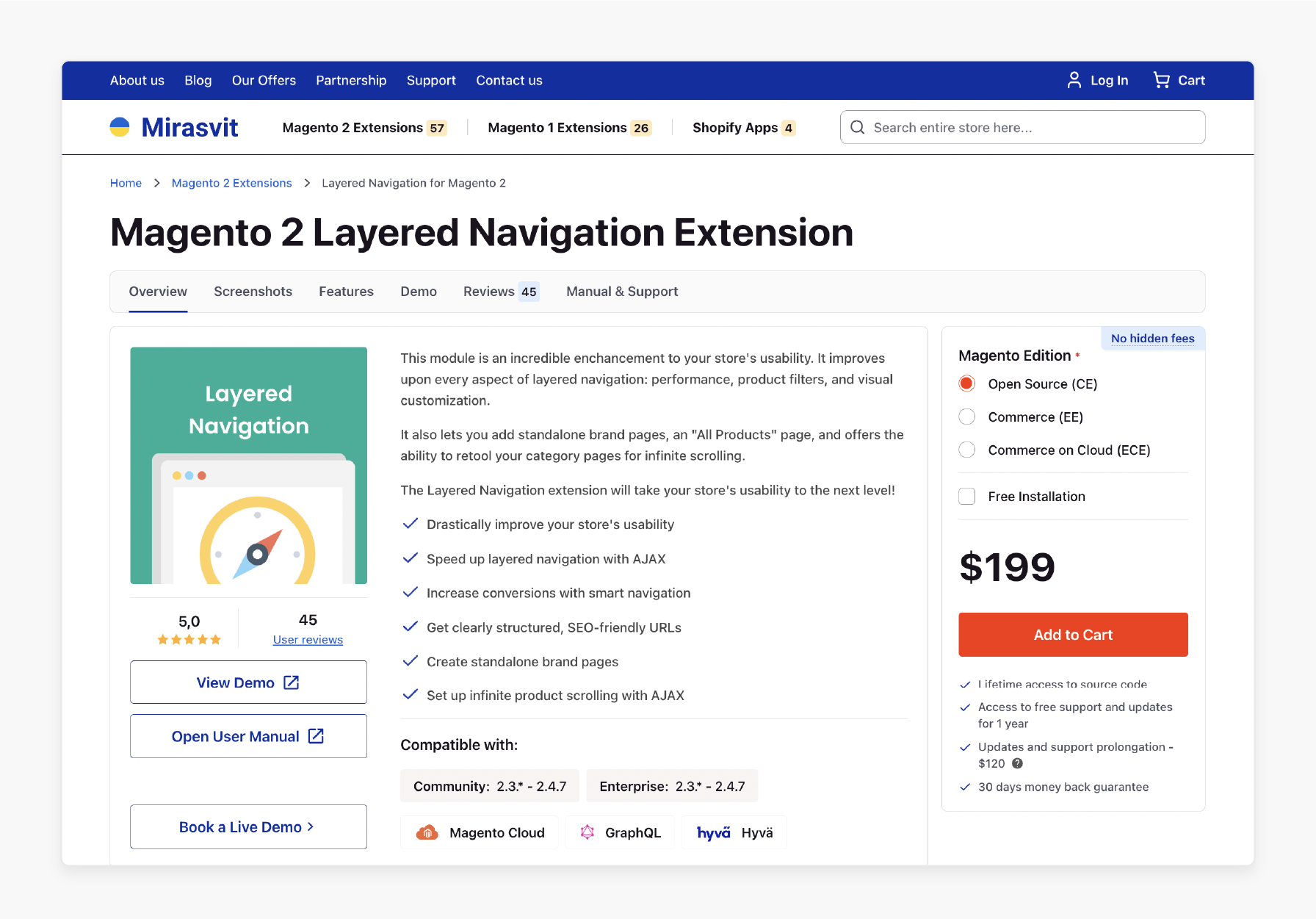Click the 57 count badge on Magento 2 Extensions
The image size is (1316, 919).
coord(437,128)
